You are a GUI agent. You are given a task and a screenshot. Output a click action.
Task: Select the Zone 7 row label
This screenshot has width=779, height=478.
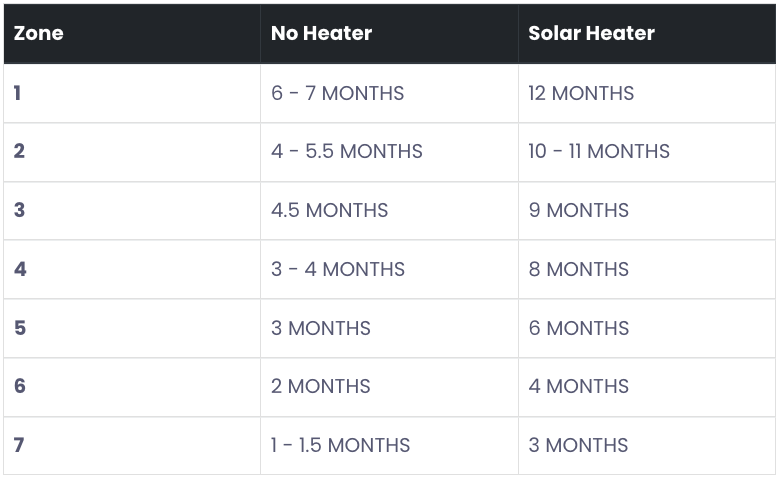coord(19,445)
